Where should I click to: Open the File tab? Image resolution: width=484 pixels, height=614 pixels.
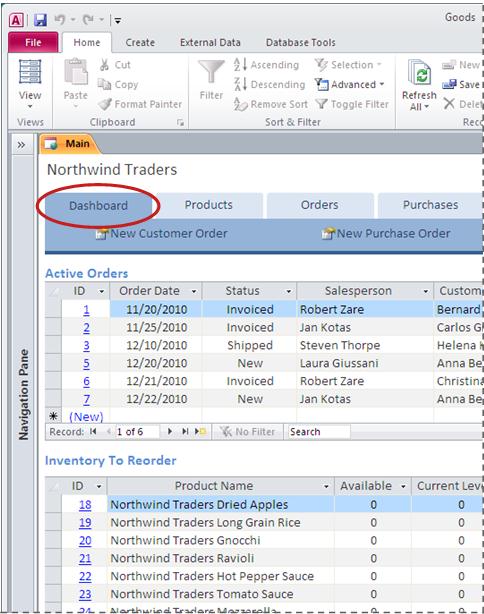click(33, 42)
